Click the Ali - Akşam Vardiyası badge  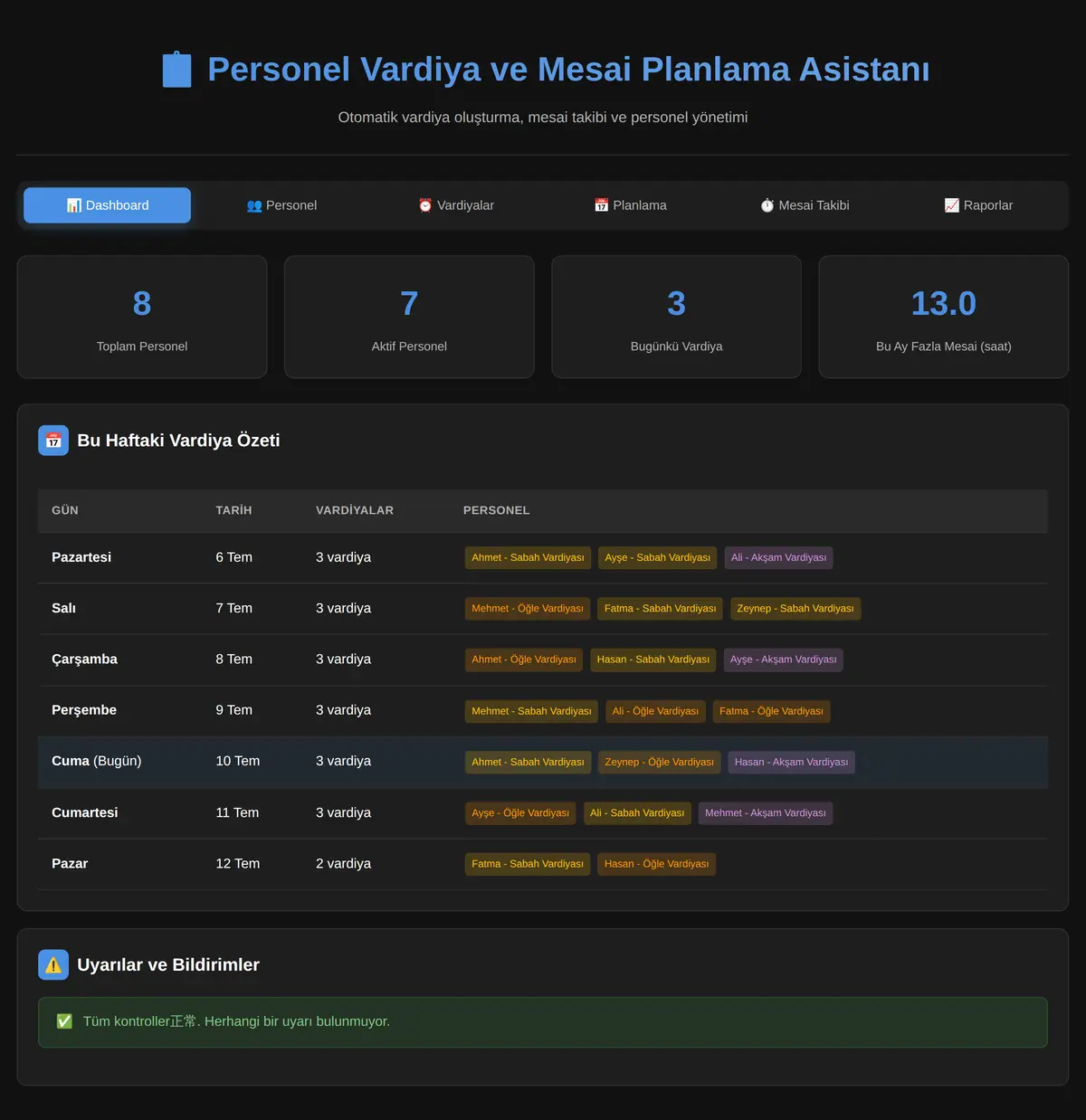coord(778,557)
